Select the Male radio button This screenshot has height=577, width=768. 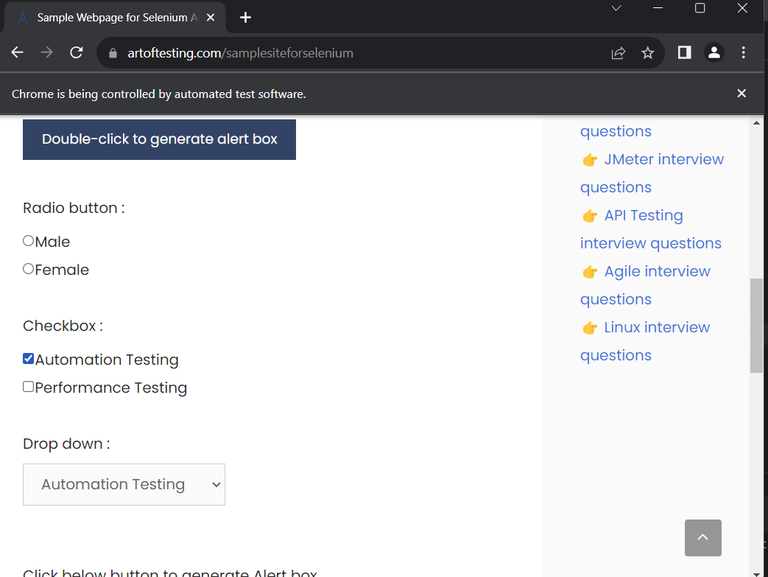click(x=29, y=241)
